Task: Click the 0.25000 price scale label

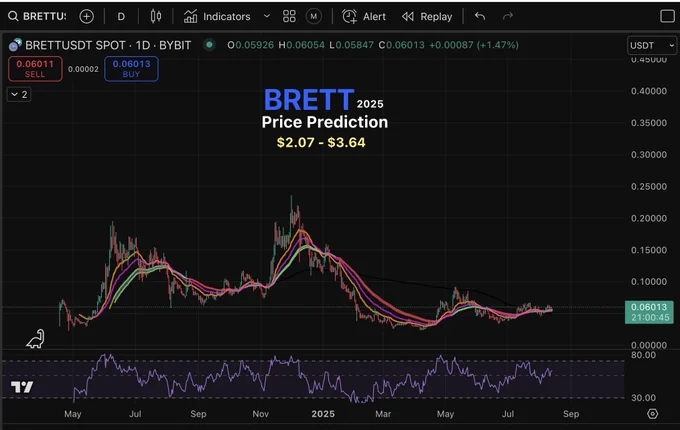Action: 649,186
